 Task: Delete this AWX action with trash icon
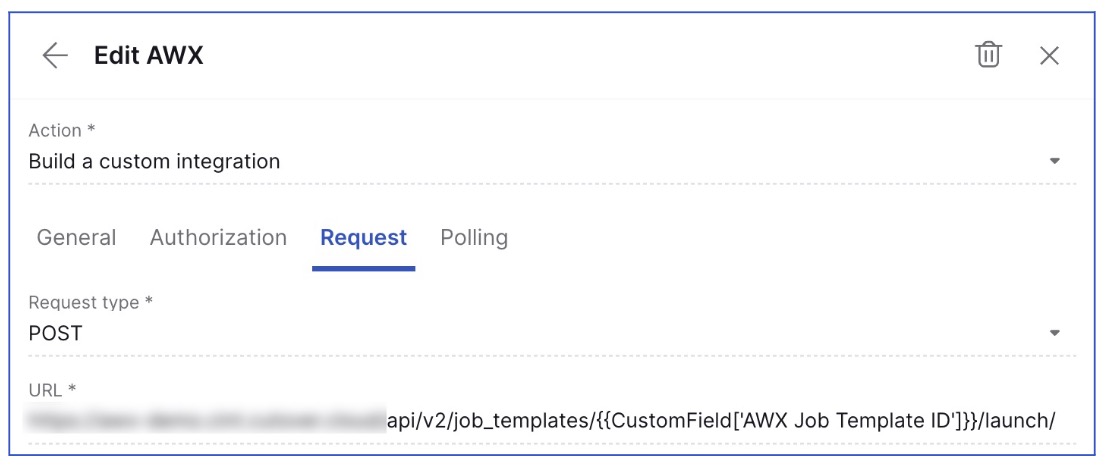pyautogui.click(x=988, y=55)
